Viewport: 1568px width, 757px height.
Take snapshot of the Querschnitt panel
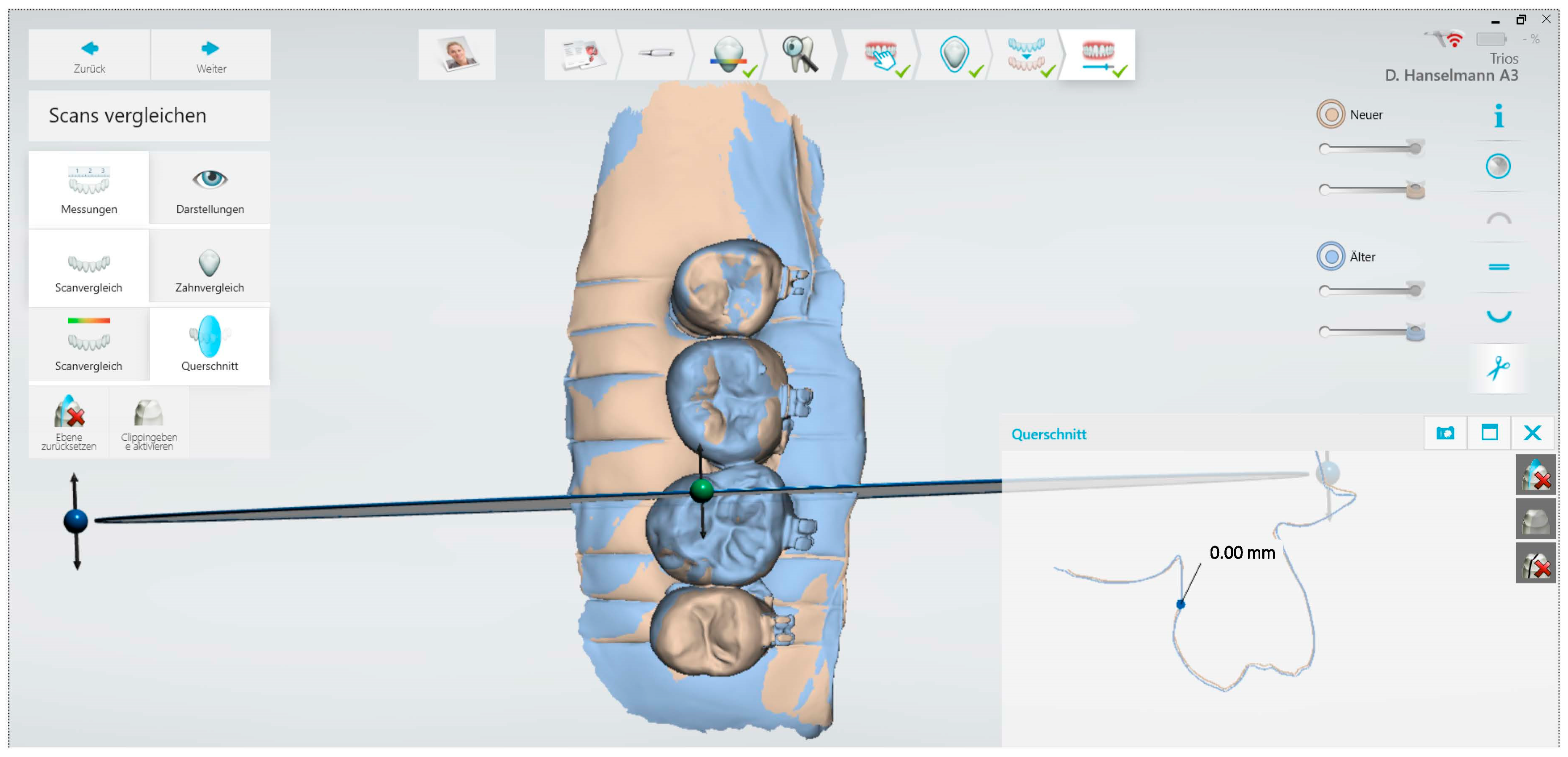click(1445, 433)
